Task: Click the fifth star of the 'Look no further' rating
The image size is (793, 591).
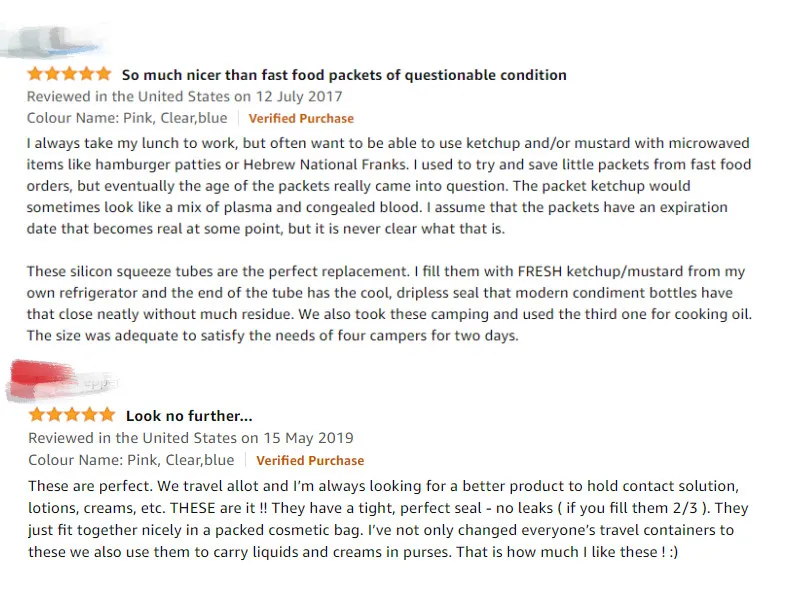Action: 107,415
